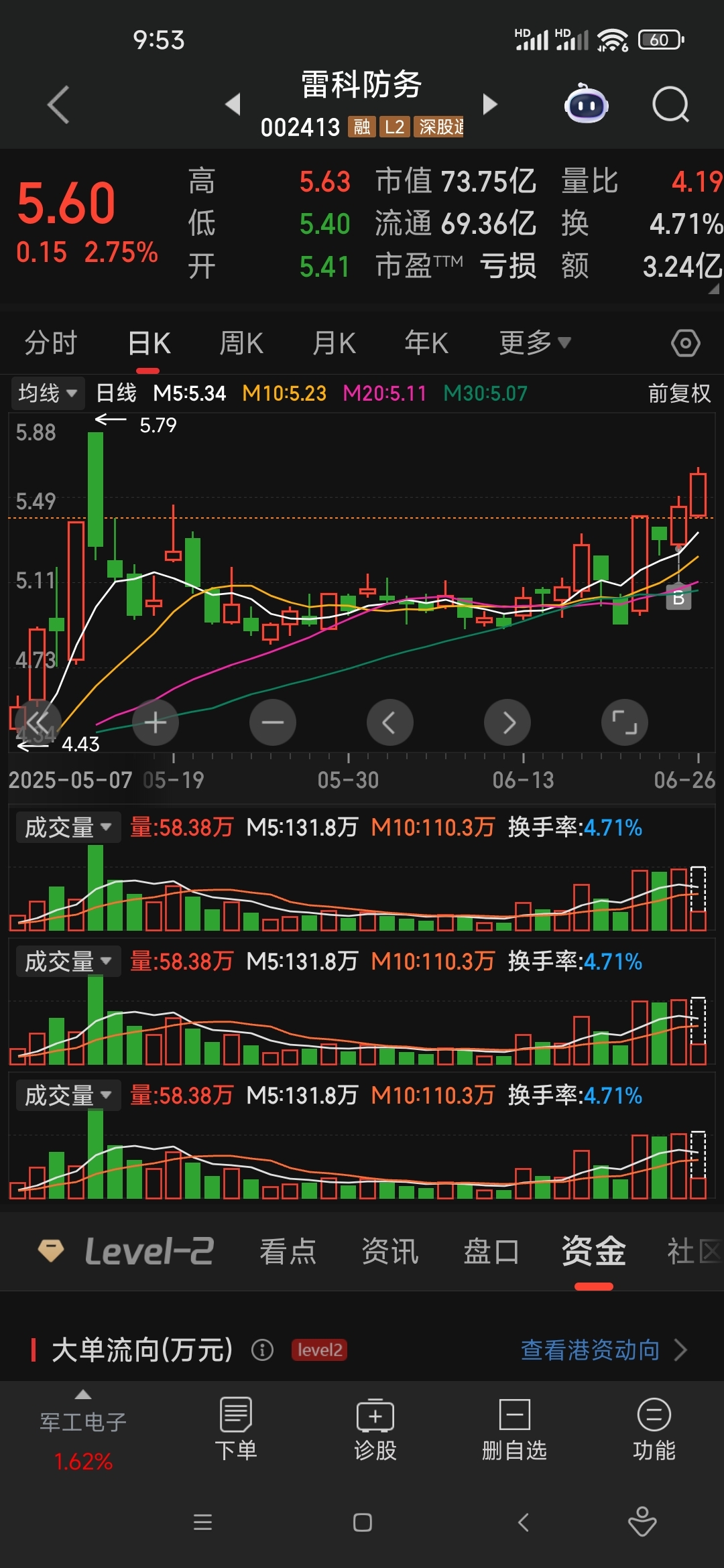This screenshot has width=724, height=1568.
Task: Tap the accessibility person icon in navigation bar
Action: coord(642,1521)
